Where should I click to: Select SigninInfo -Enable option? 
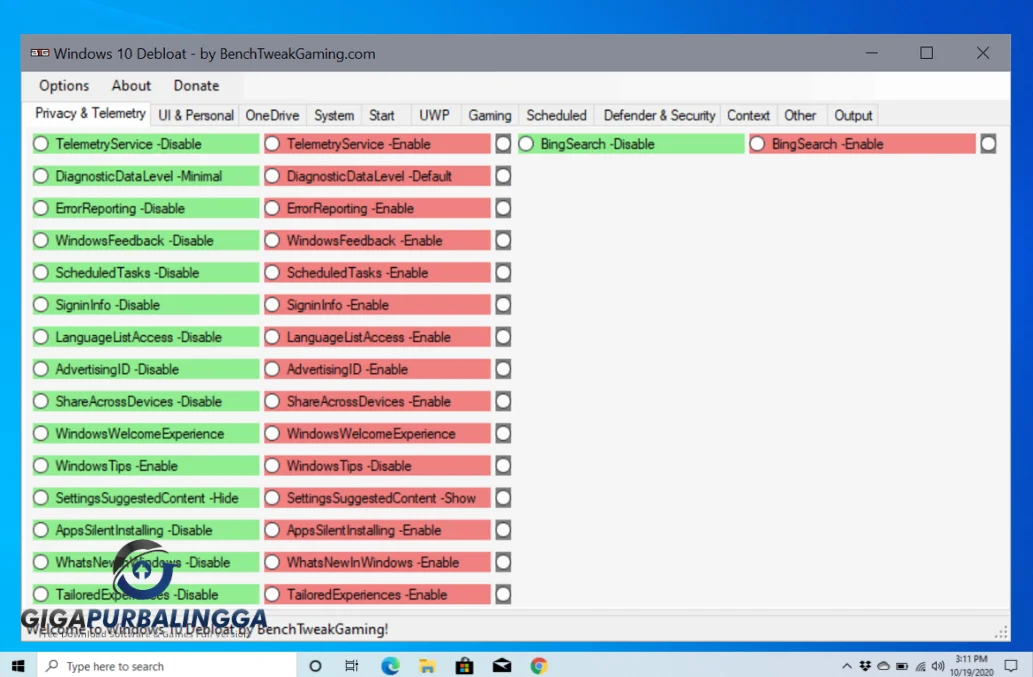pos(377,305)
